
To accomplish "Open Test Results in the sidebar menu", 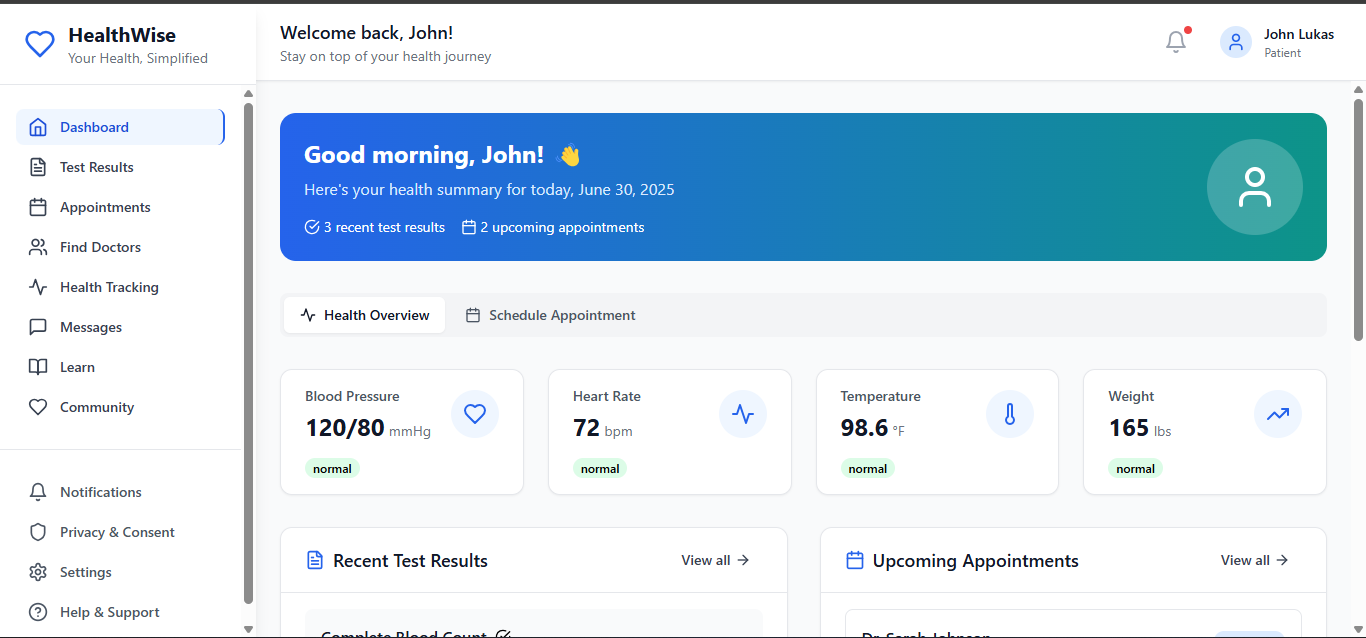I will (120, 167).
